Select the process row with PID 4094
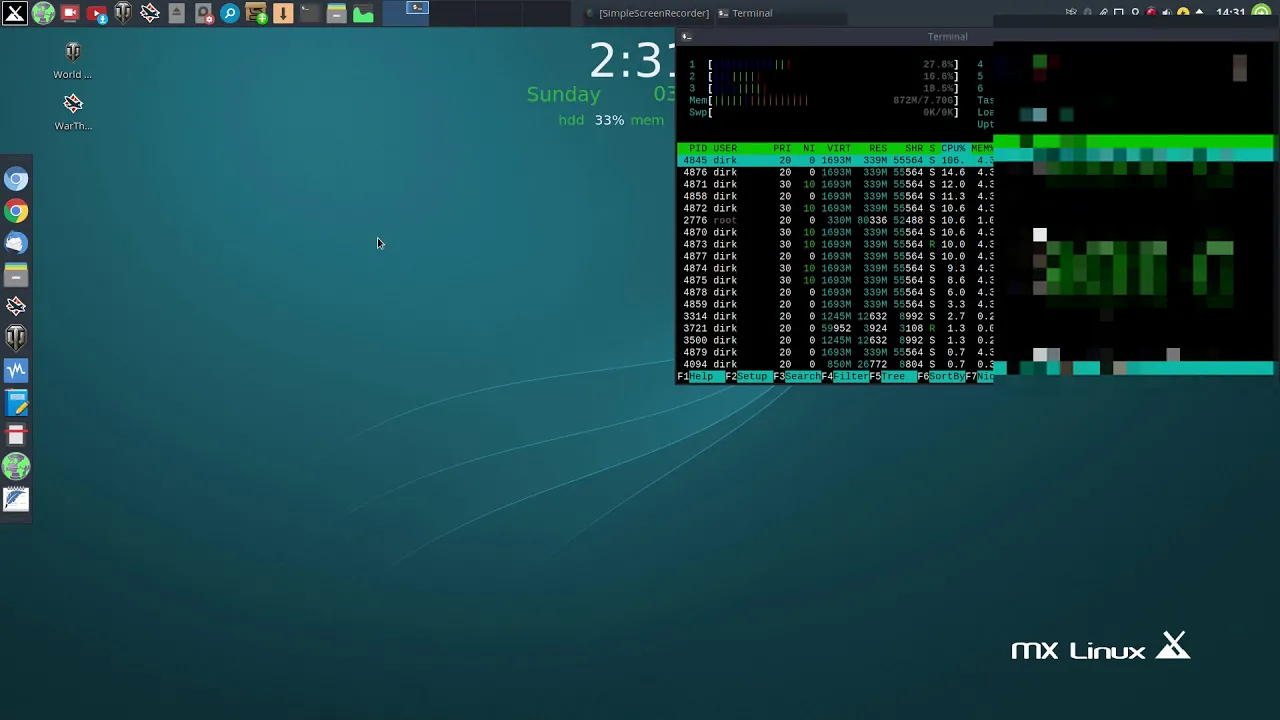Image resolution: width=1280 pixels, height=720 pixels. [x=835, y=364]
